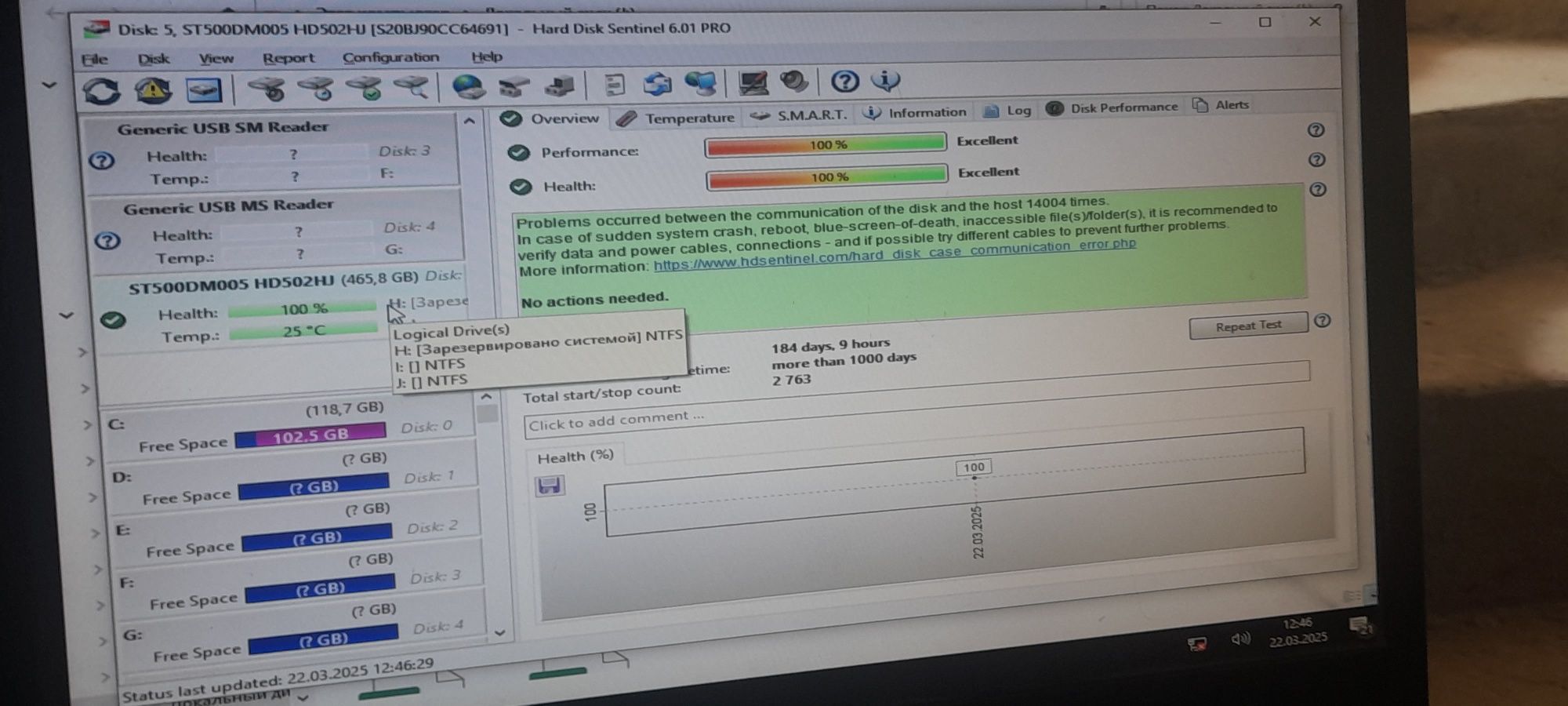Click scroll-down arrow of drive list
The height and width of the screenshot is (706, 1568).
(499, 631)
